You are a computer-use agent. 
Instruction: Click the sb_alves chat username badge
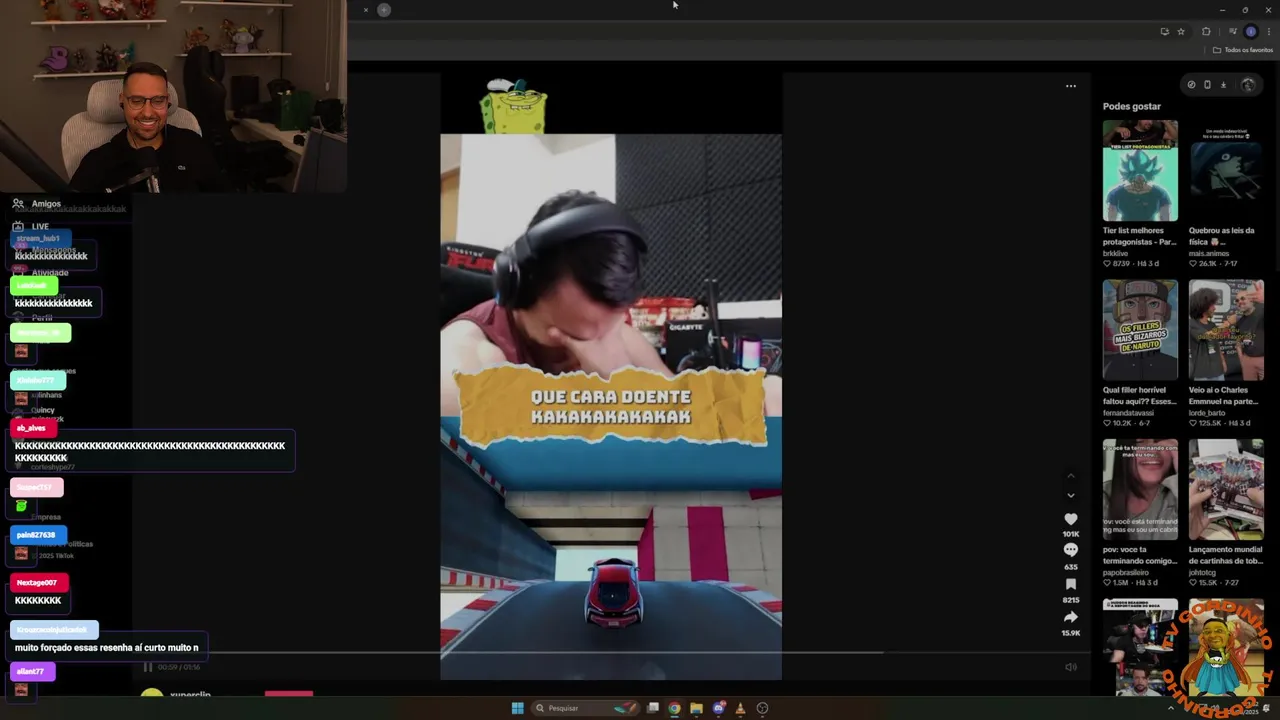(31, 428)
